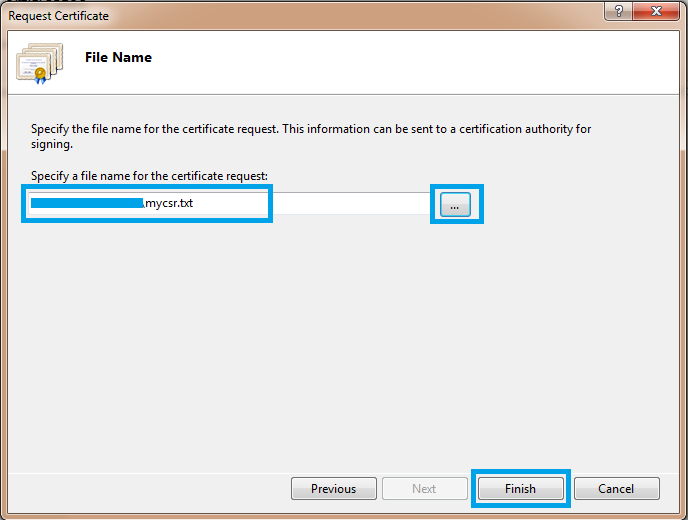
Task: Click the Request Certificate title bar text
Action: (59, 16)
